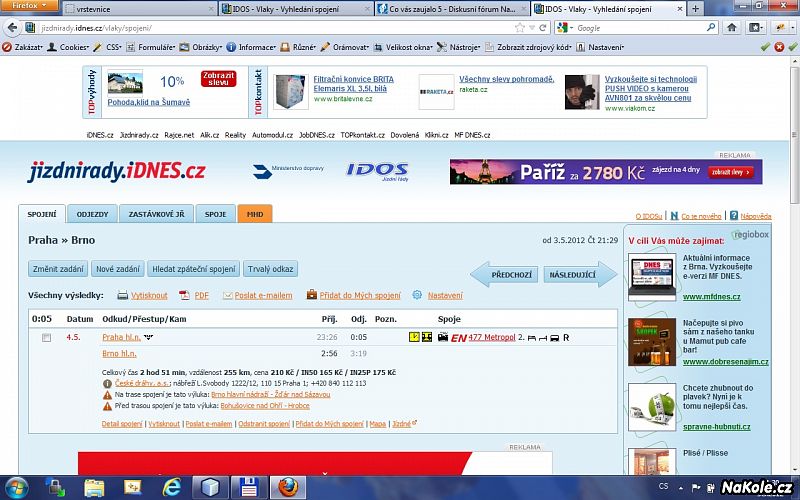Bookmark this page with the star icon
The width and height of the screenshot is (800, 500).
[x=519, y=28]
